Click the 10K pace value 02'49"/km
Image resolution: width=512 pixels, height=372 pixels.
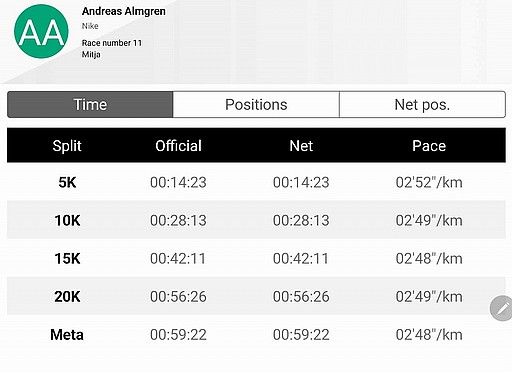(429, 220)
